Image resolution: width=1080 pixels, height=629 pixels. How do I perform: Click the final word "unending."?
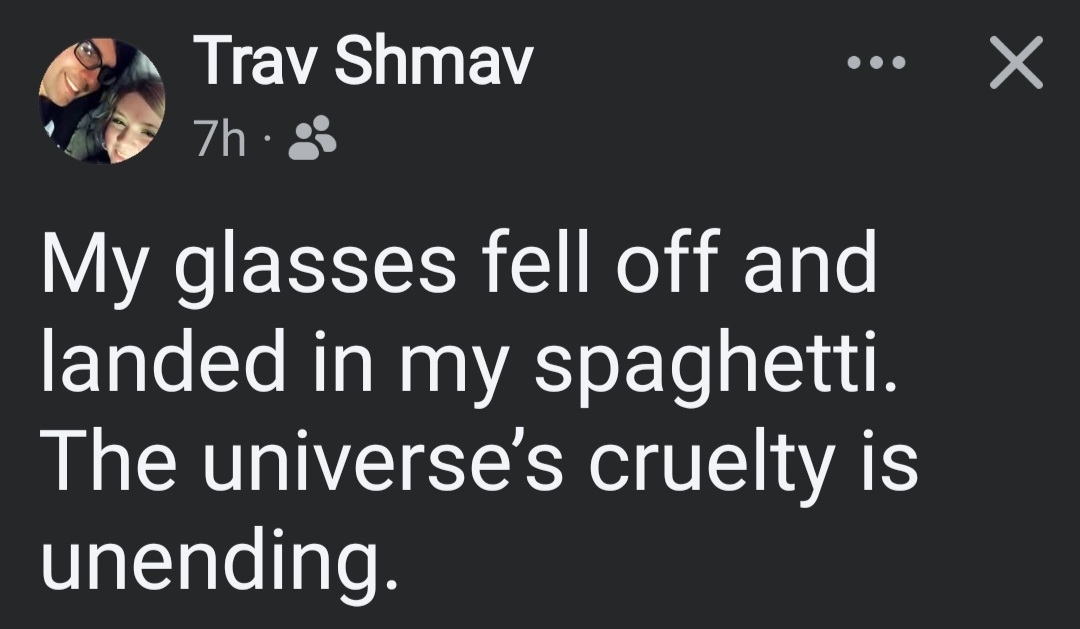213,562
